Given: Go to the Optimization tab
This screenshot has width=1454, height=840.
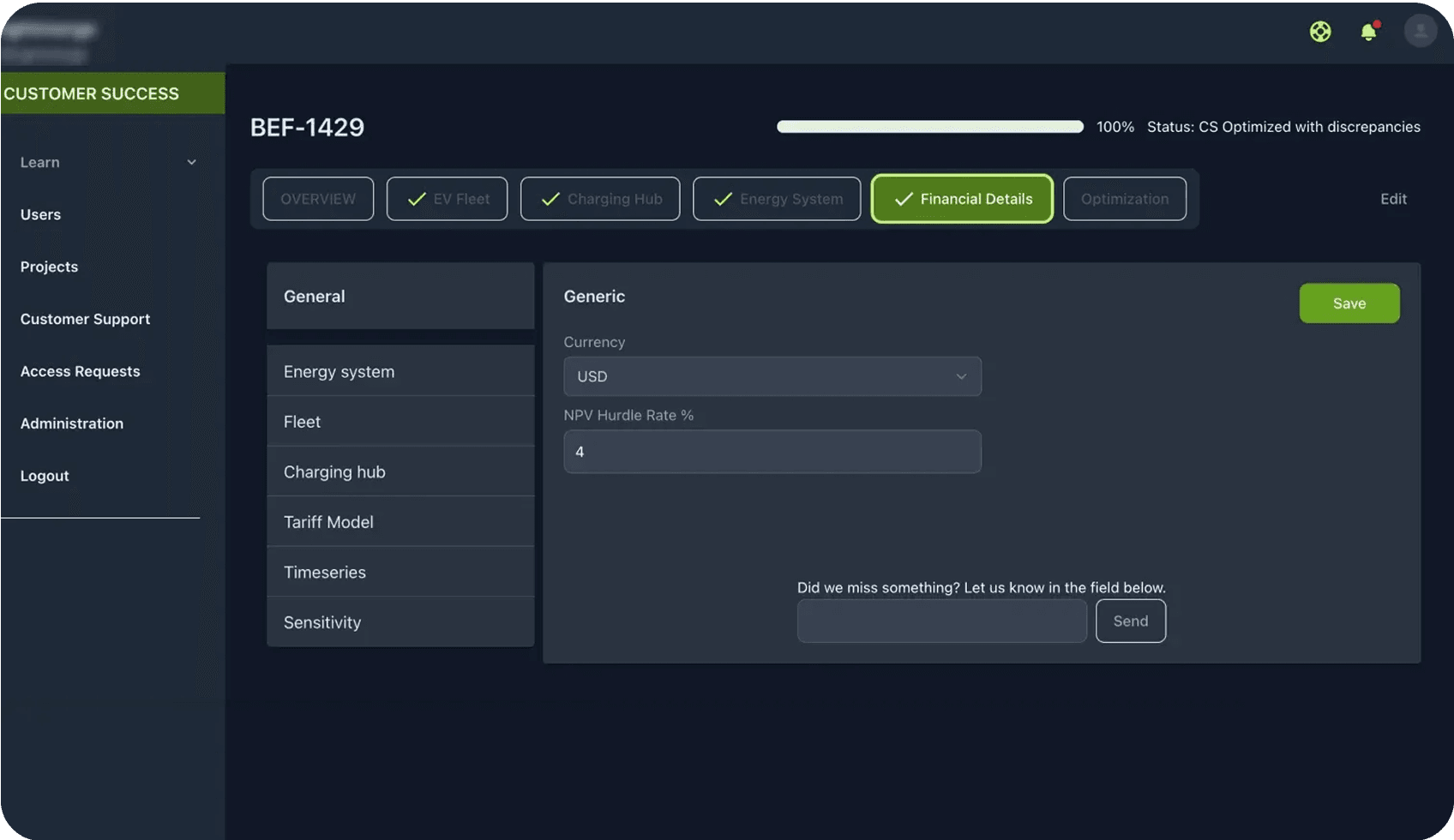Looking at the screenshot, I should [x=1124, y=199].
